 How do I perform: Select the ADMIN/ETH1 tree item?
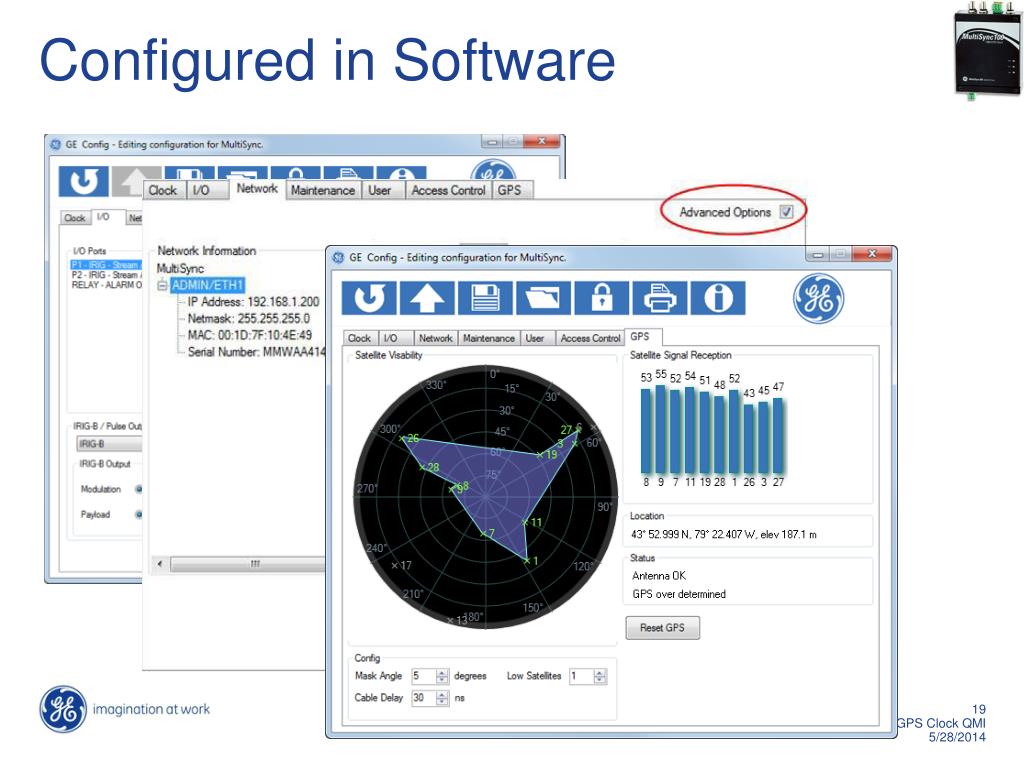pos(207,285)
